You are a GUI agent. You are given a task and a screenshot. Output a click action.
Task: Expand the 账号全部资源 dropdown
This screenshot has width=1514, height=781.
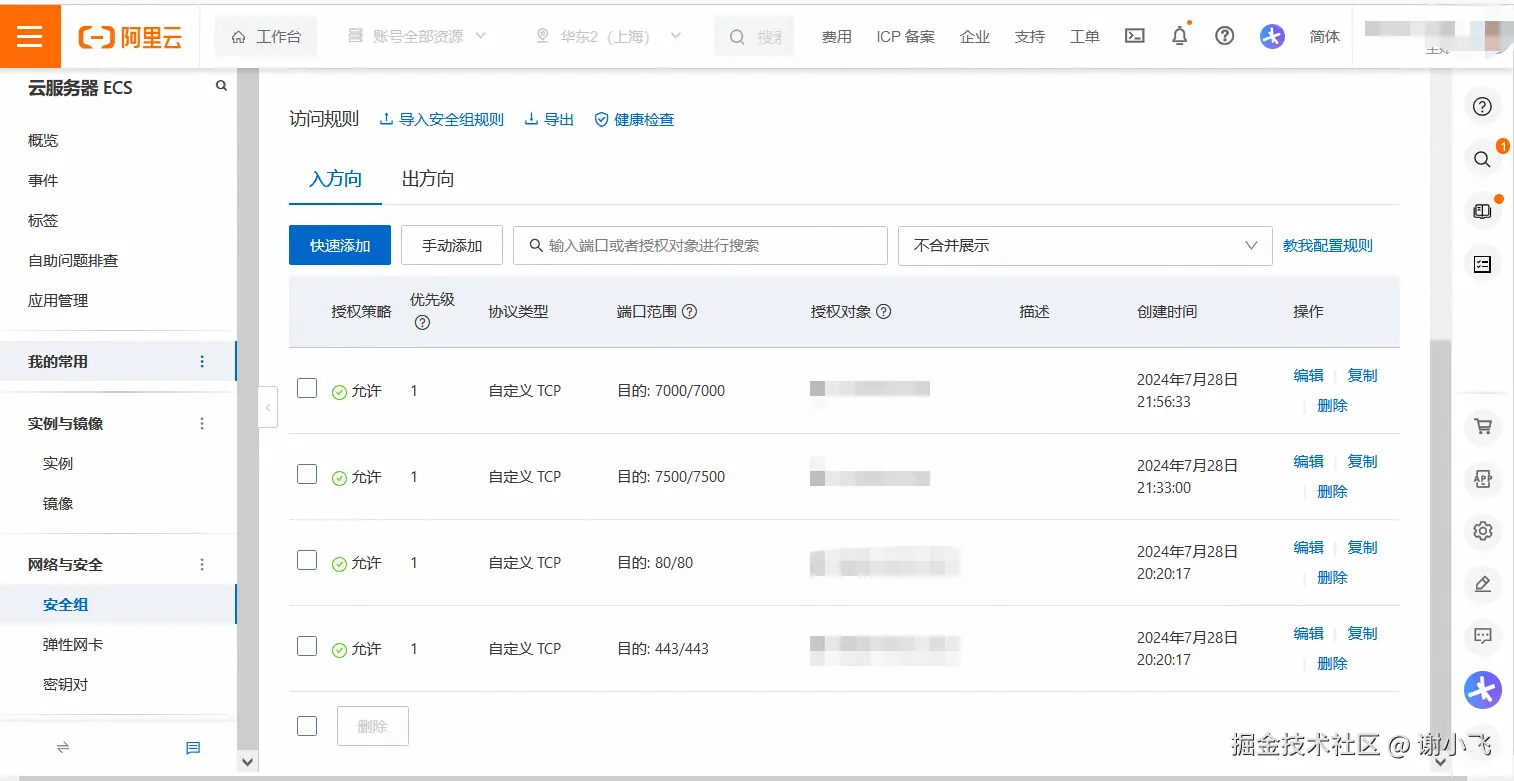417,36
